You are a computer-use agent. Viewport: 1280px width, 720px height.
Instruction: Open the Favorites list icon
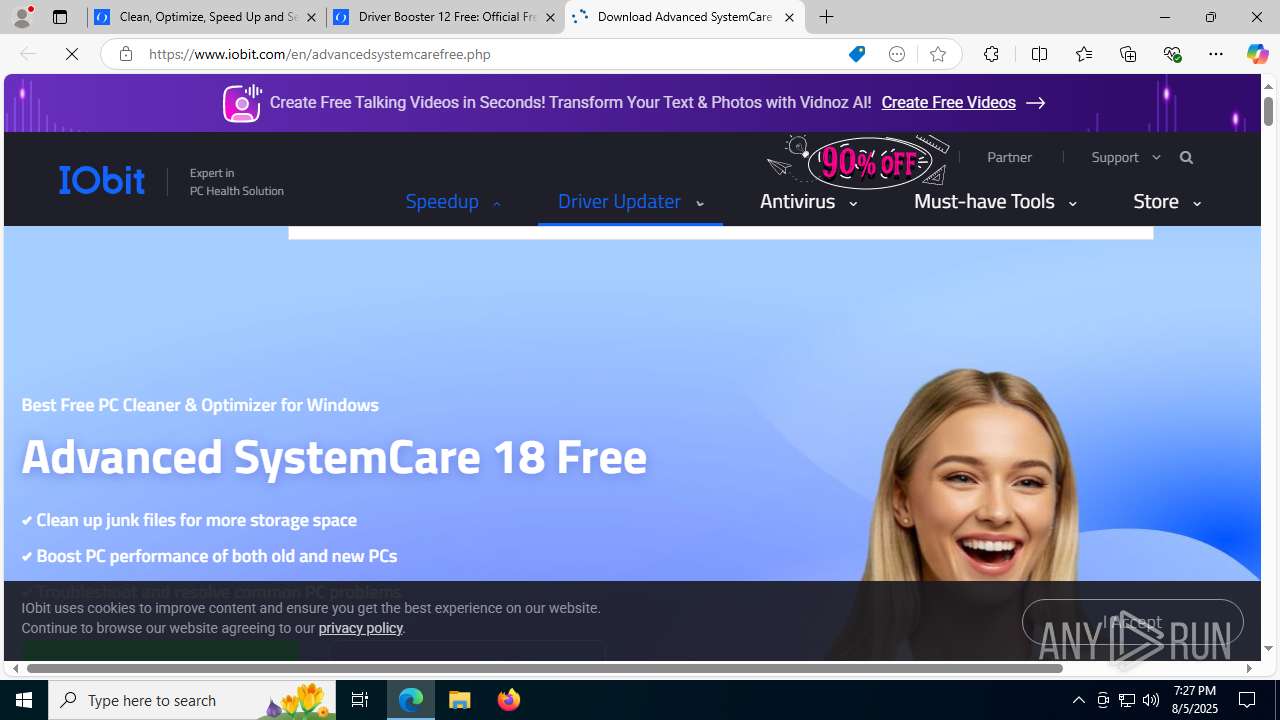1083,54
